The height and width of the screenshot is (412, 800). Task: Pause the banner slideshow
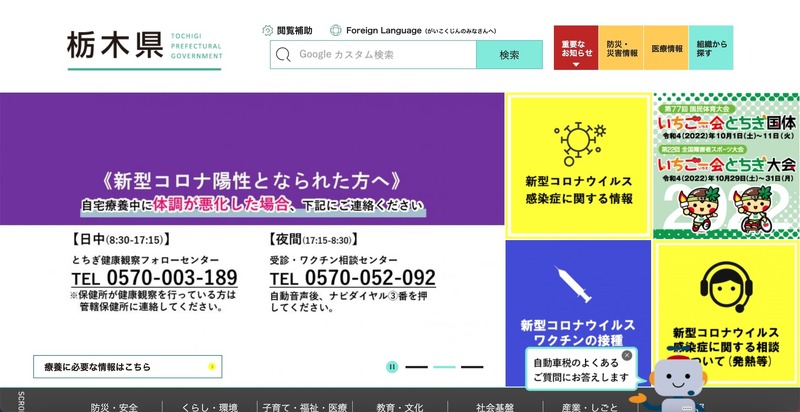click(x=393, y=367)
